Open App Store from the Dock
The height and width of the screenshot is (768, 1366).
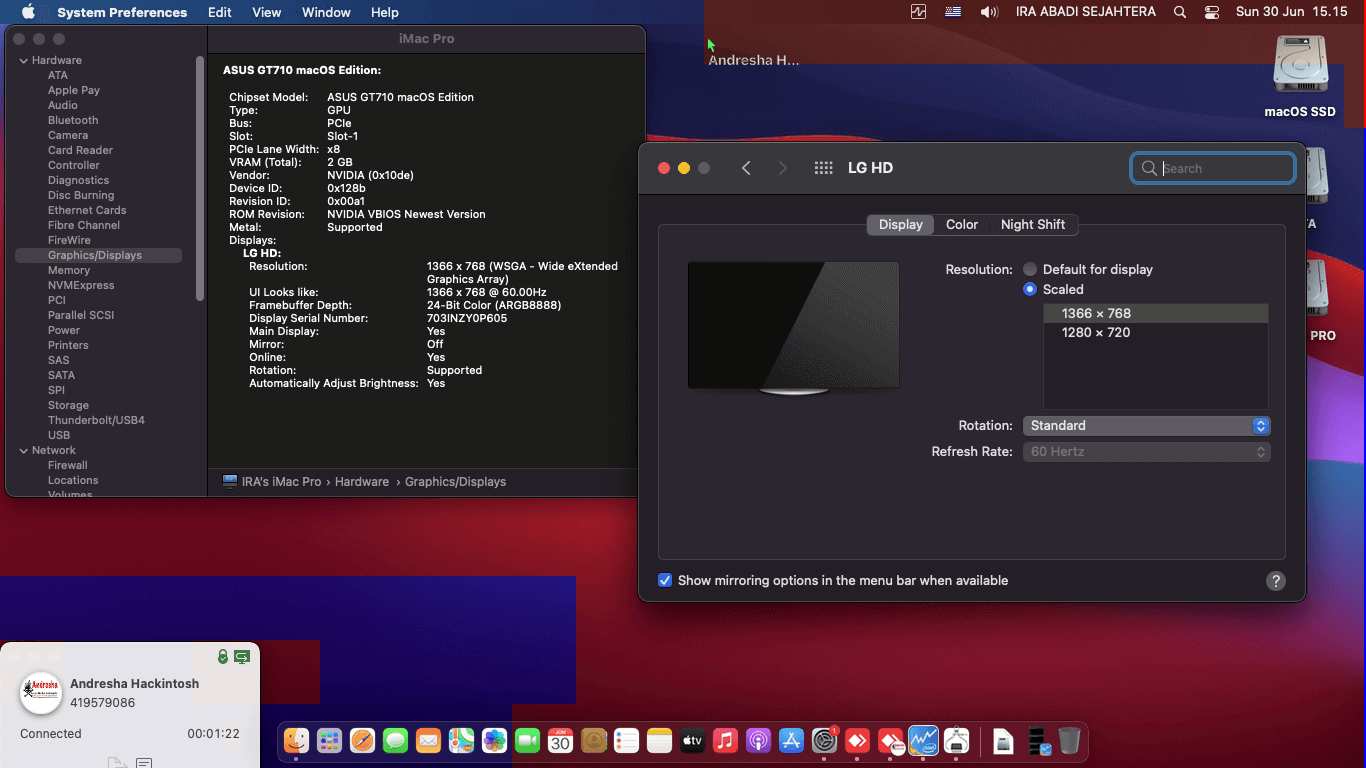click(x=791, y=741)
